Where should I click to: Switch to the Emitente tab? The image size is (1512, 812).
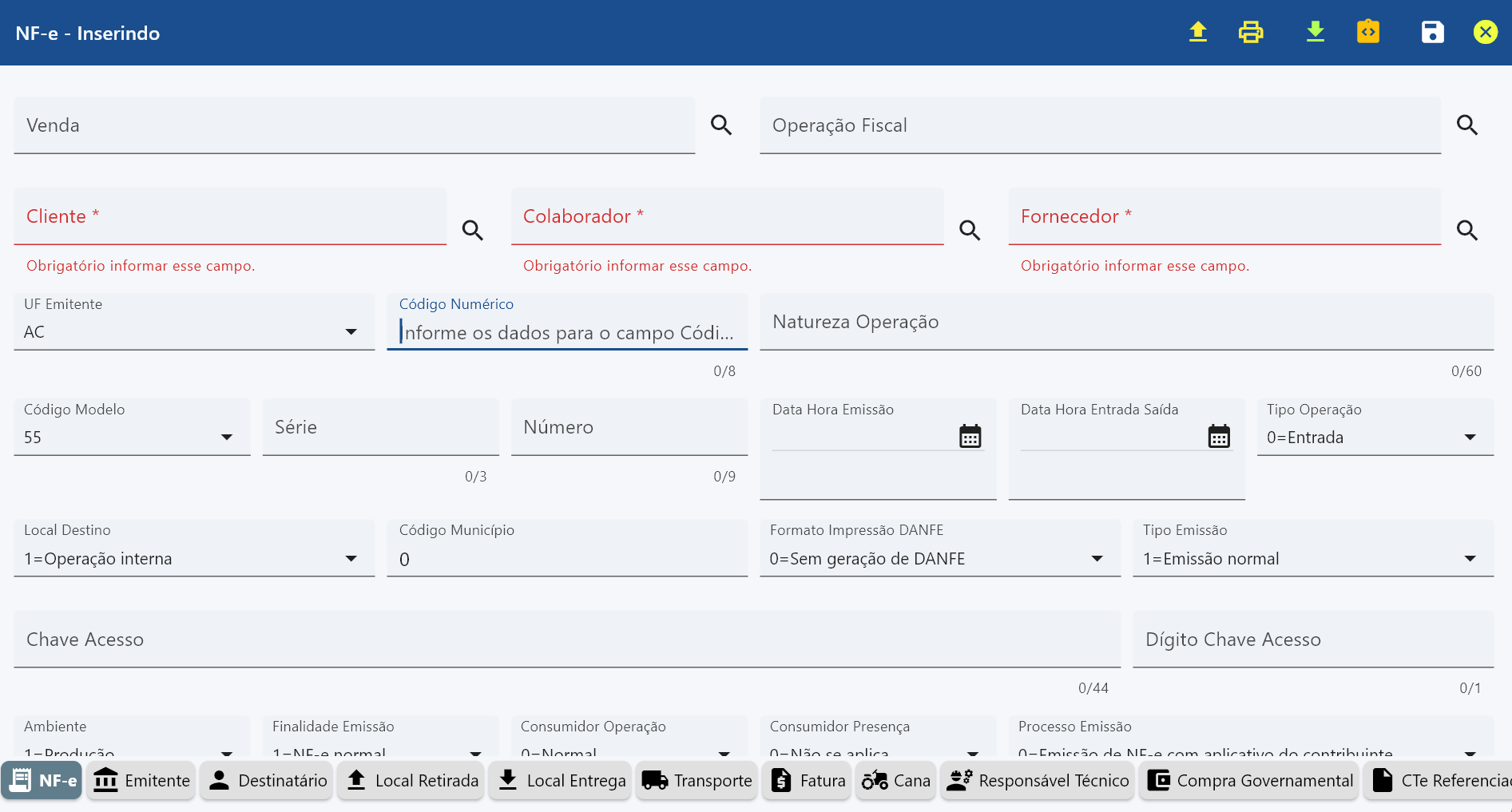point(141,780)
